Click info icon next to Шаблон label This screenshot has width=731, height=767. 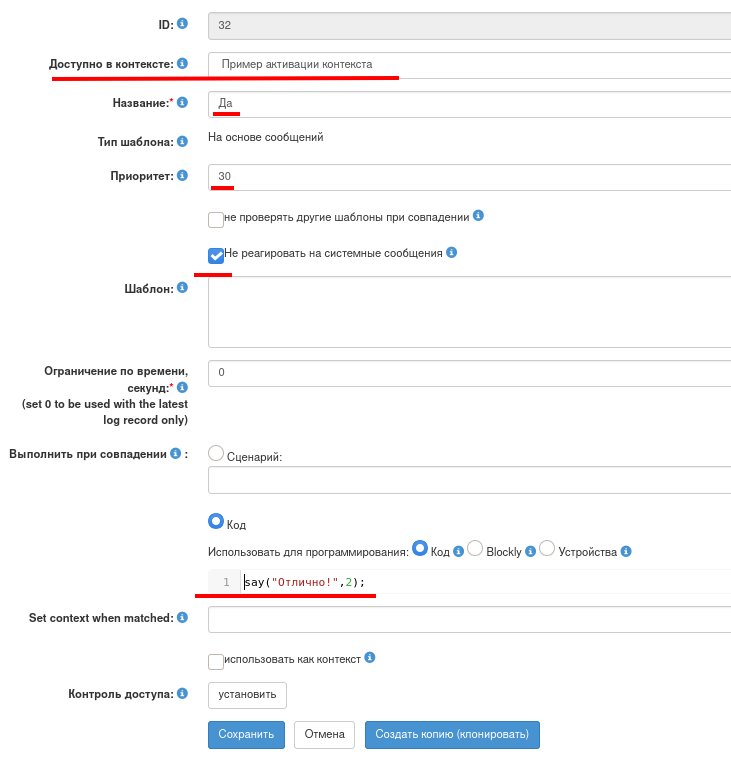pyautogui.click(x=182, y=288)
